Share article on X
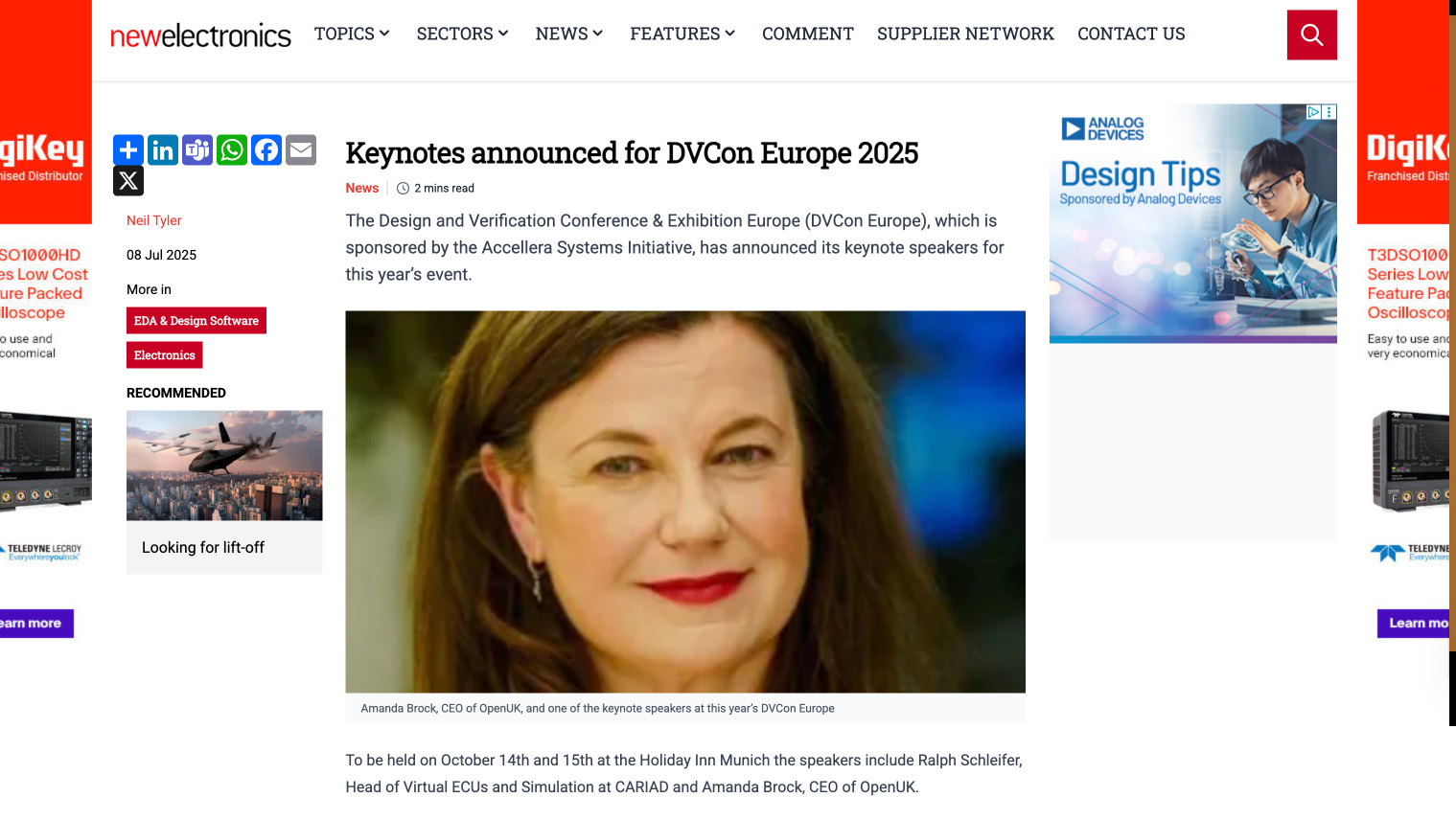Image resolution: width=1456 pixels, height=820 pixels. pos(128,181)
